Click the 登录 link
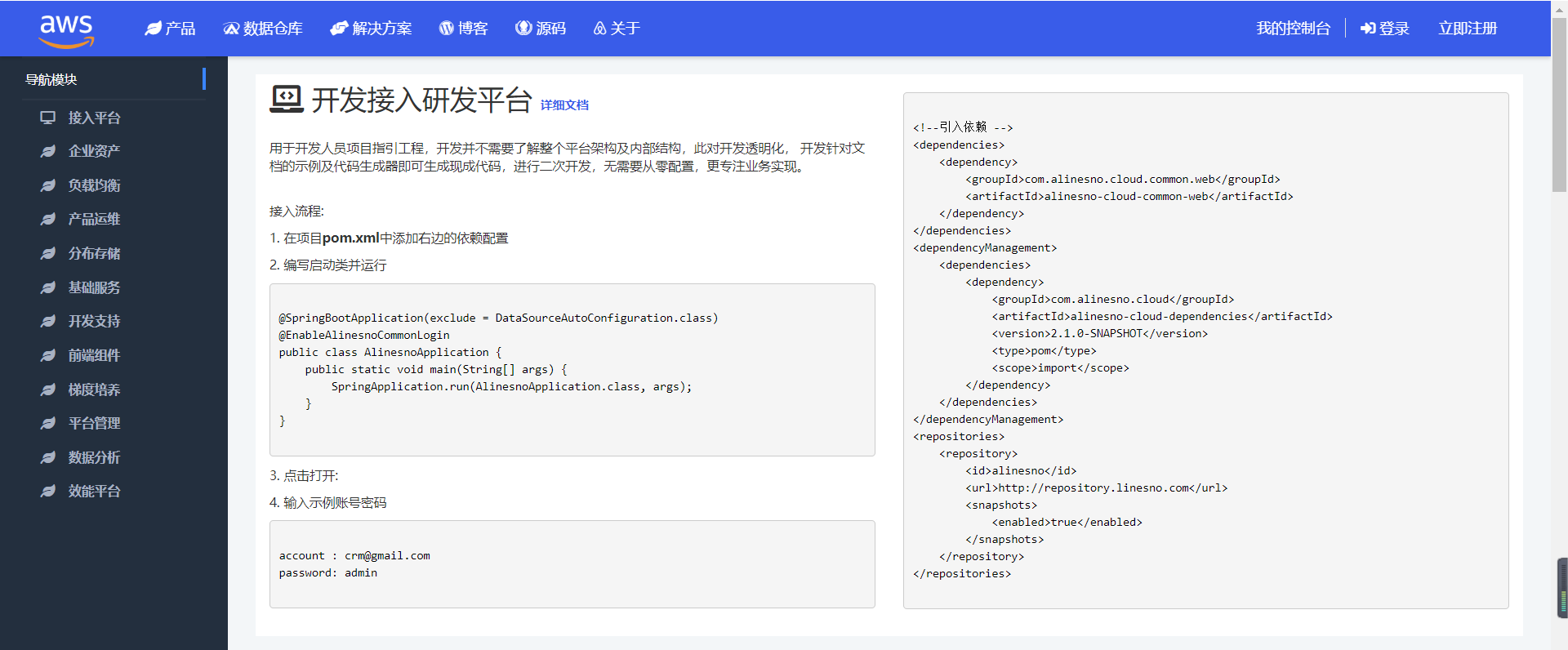The width and height of the screenshot is (1568, 650). pos(1385,29)
